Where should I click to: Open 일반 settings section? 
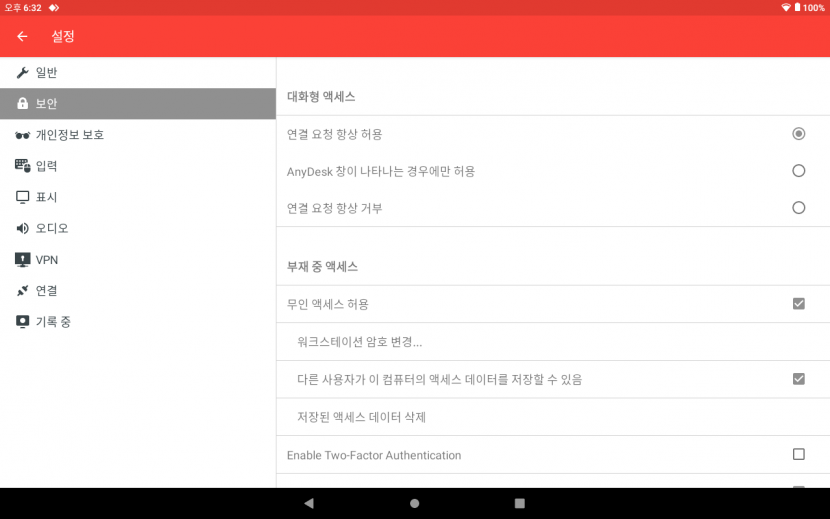138,73
